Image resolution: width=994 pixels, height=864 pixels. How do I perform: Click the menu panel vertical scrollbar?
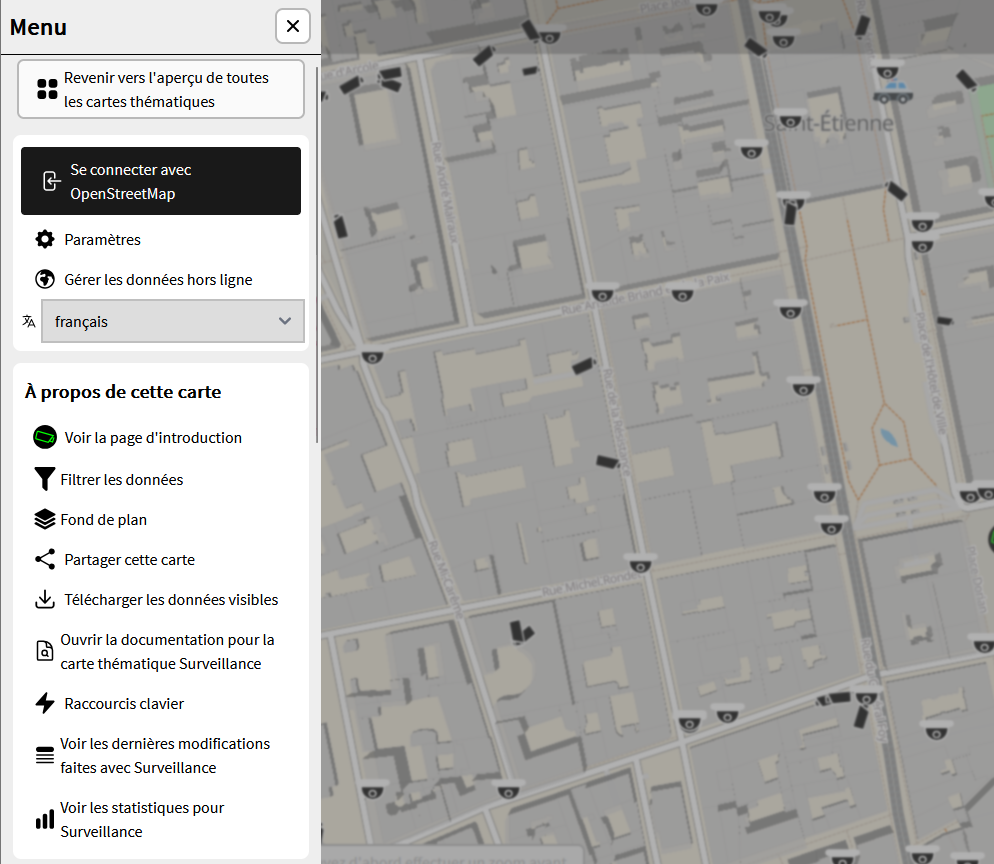pos(317,250)
